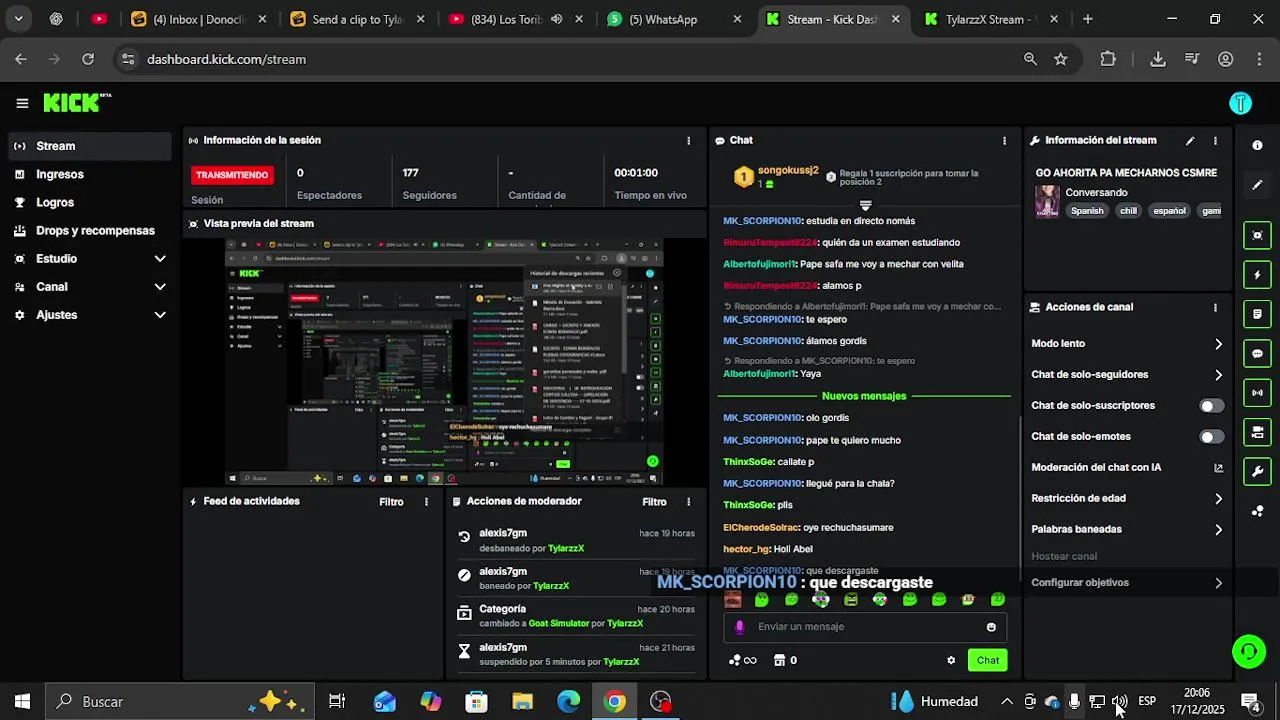Open Windows Start menu
Viewport: 1280px width, 720px height.
point(22,702)
